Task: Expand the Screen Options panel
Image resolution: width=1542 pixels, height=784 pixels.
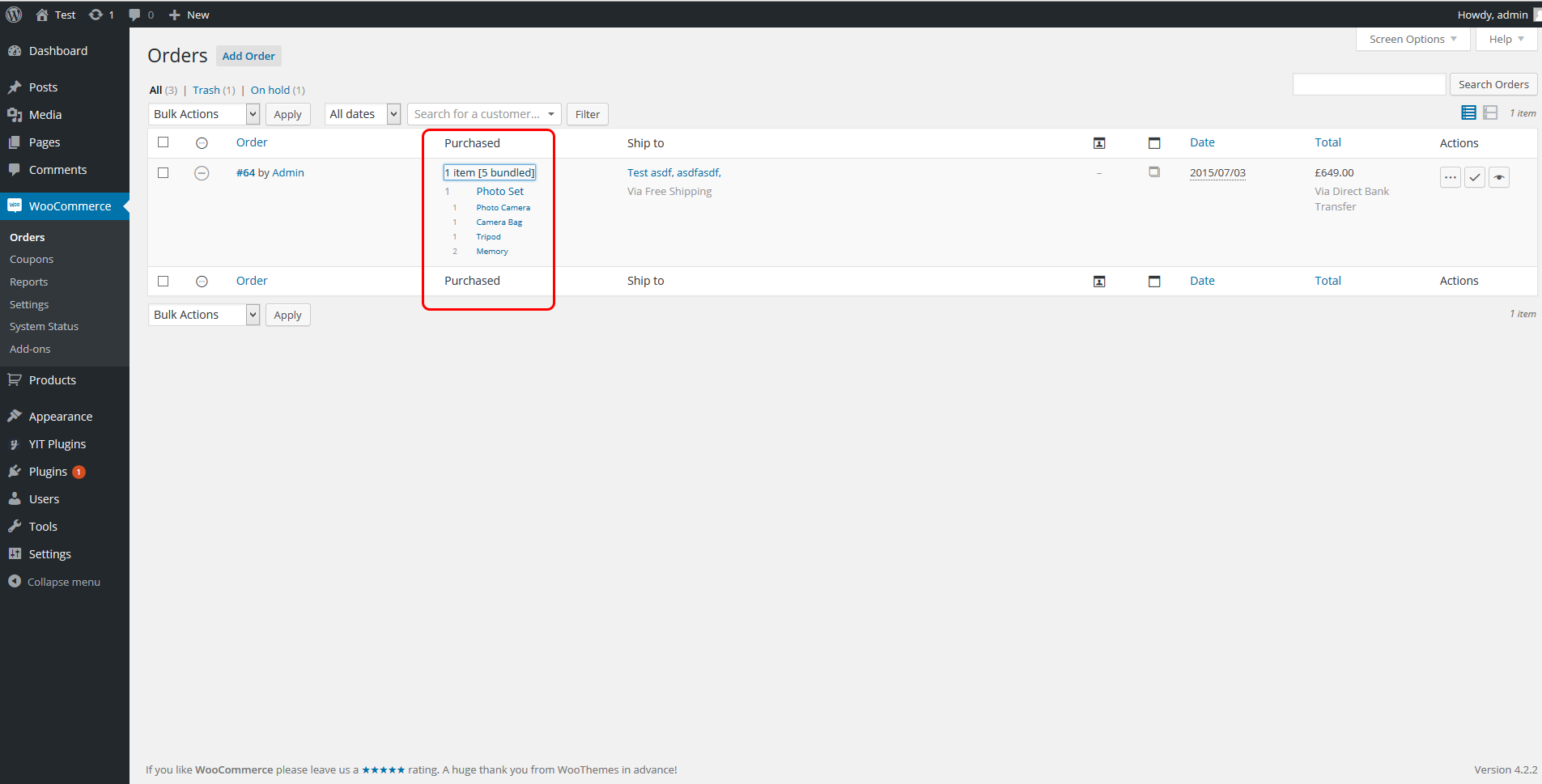Action: [x=1412, y=39]
